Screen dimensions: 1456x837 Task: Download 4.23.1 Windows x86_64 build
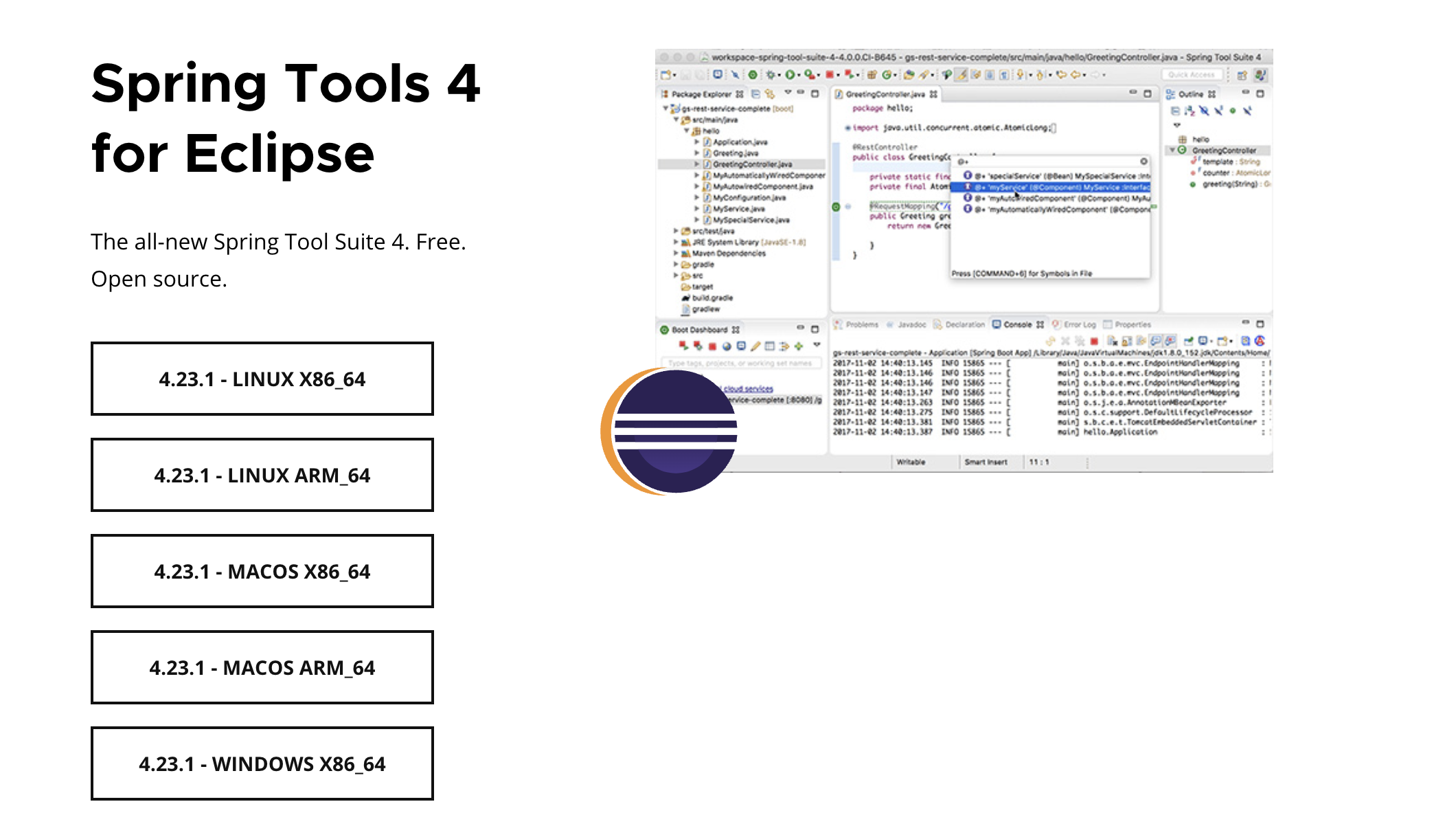[262, 763]
